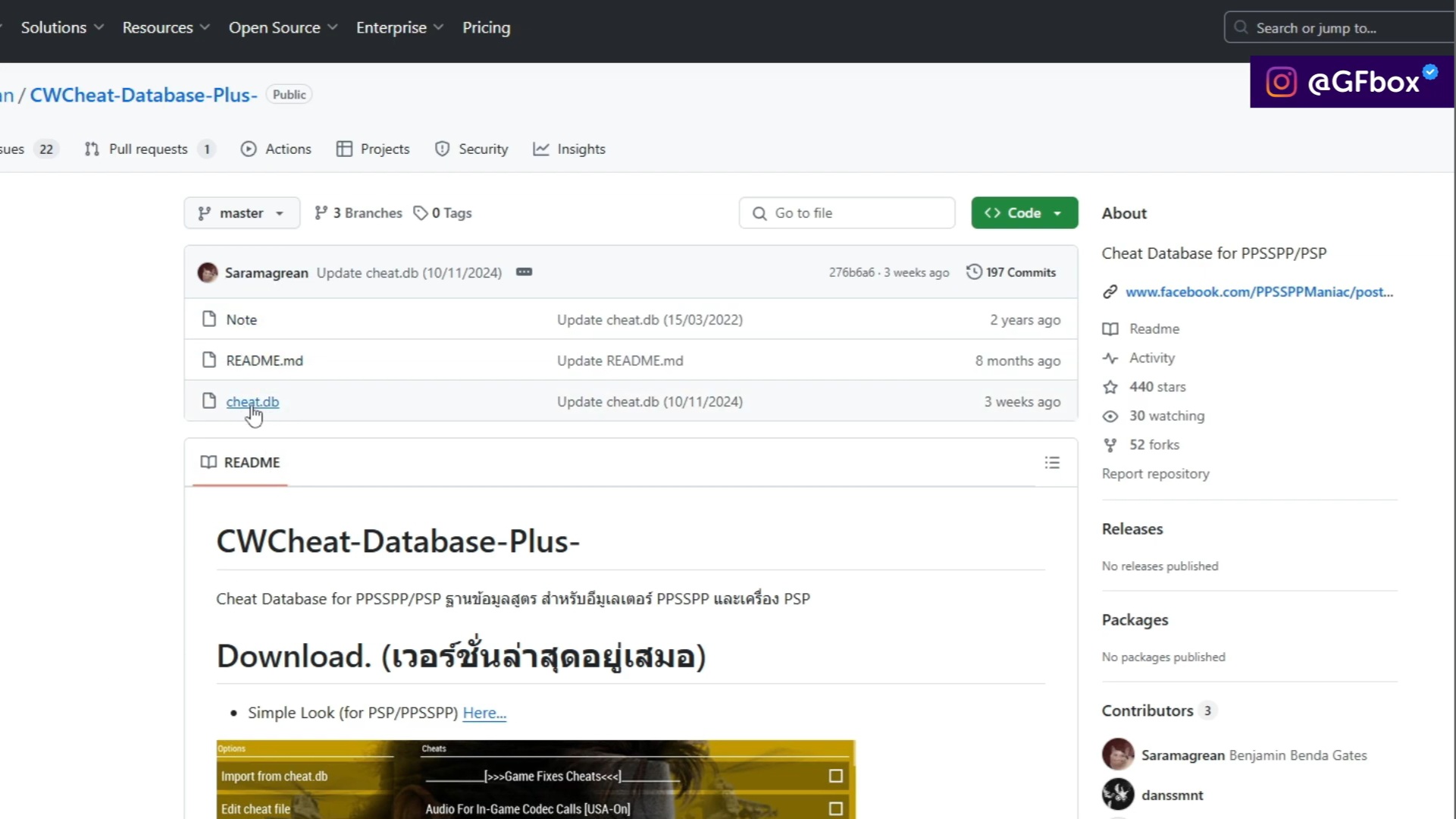The height and width of the screenshot is (819, 1456).
Task: Tick the Game Fixes Cheats checkbox
Action: click(835, 776)
